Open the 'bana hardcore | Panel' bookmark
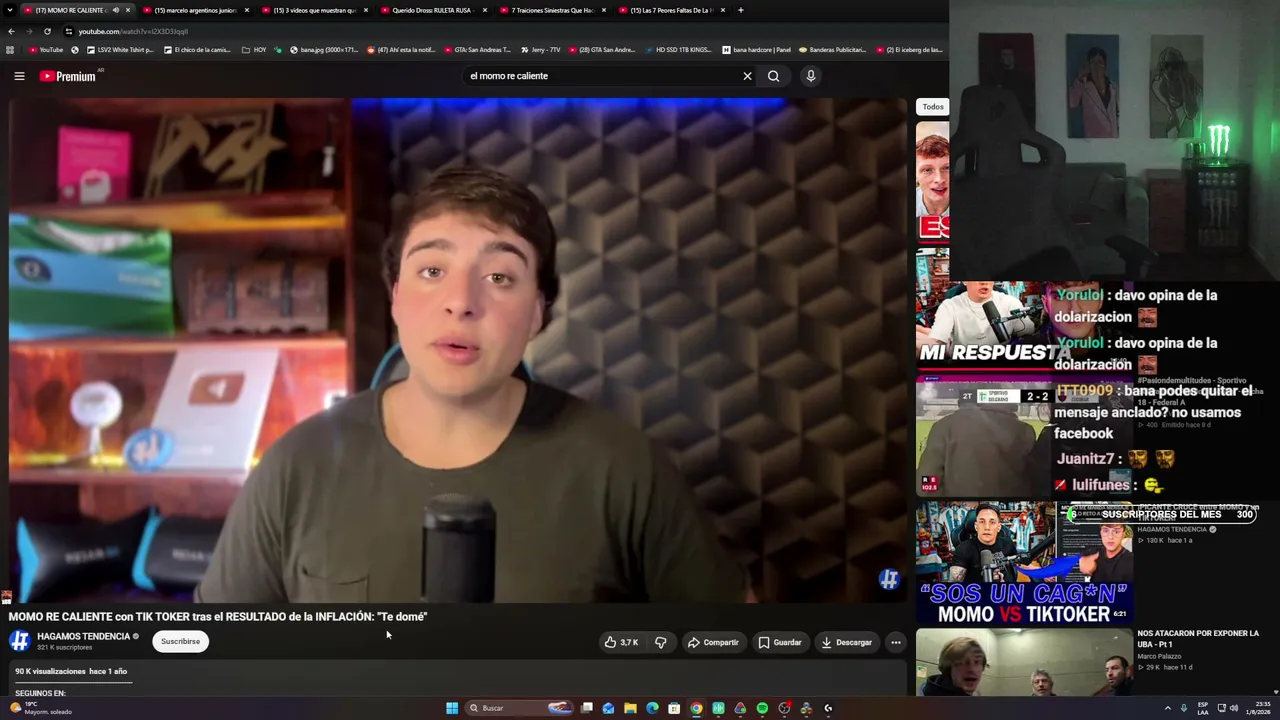Image resolution: width=1280 pixels, height=720 pixels. point(756,50)
